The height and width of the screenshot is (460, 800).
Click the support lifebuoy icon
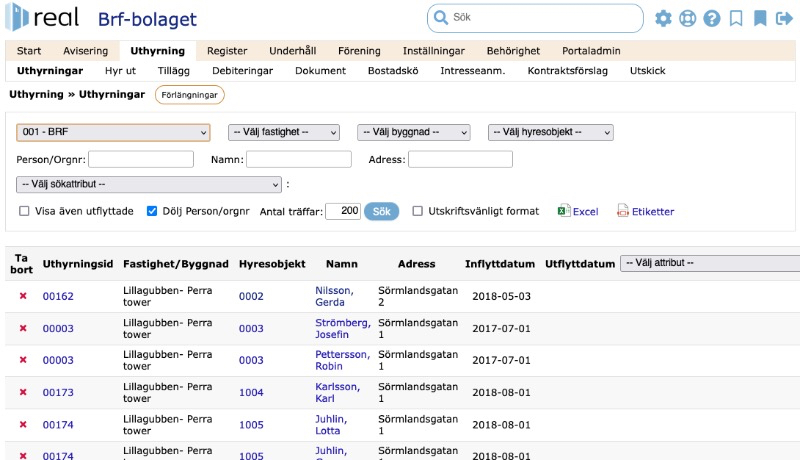(688, 18)
